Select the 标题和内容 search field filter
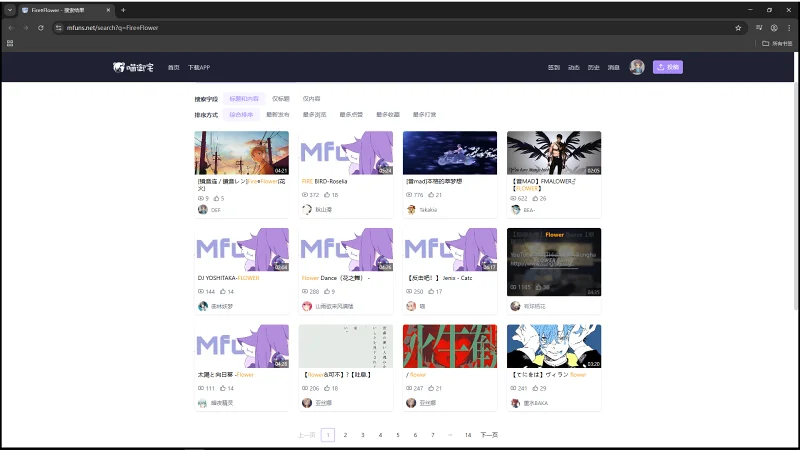Viewport: 800px width, 450px height. coord(244,98)
